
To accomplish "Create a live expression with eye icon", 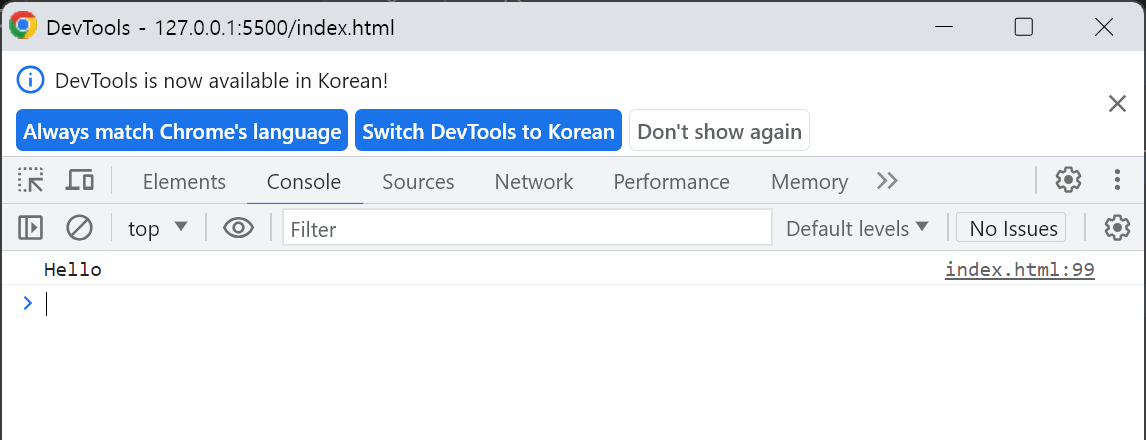I will click(238, 228).
